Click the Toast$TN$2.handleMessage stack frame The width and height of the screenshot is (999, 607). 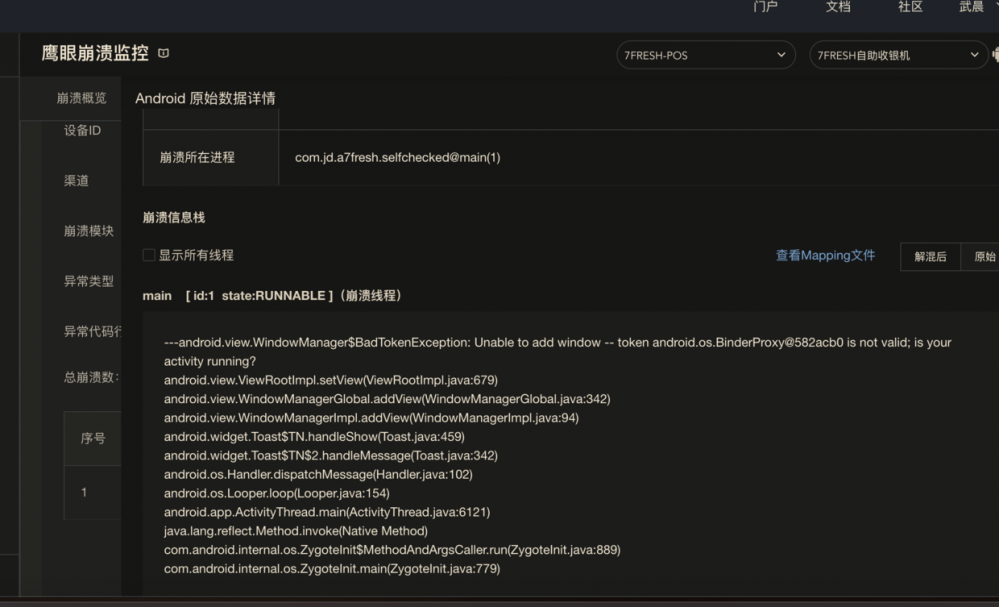click(331, 455)
